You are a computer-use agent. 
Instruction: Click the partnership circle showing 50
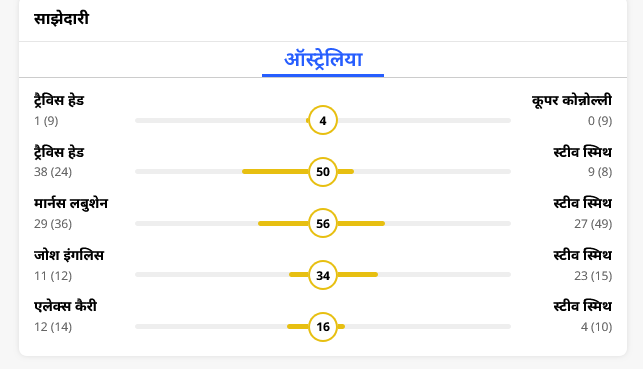(323, 172)
